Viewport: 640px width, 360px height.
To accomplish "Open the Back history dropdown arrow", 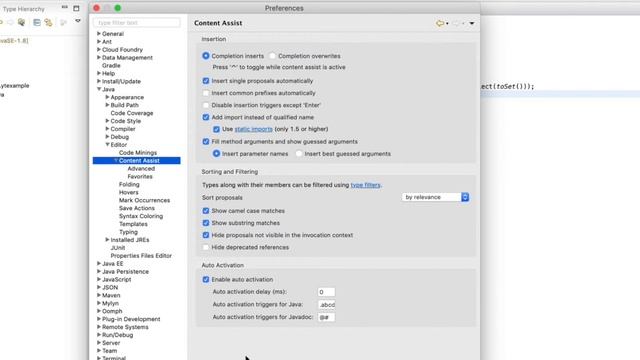I will [x=447, y=24].
